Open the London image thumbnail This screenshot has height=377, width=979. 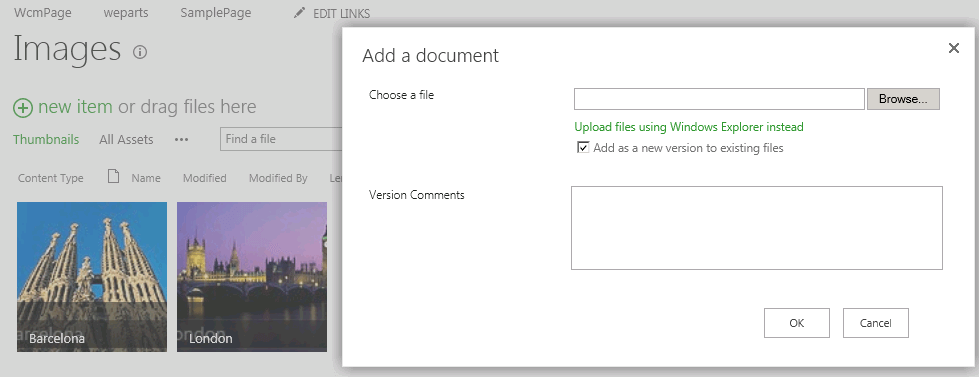(252, 277)
